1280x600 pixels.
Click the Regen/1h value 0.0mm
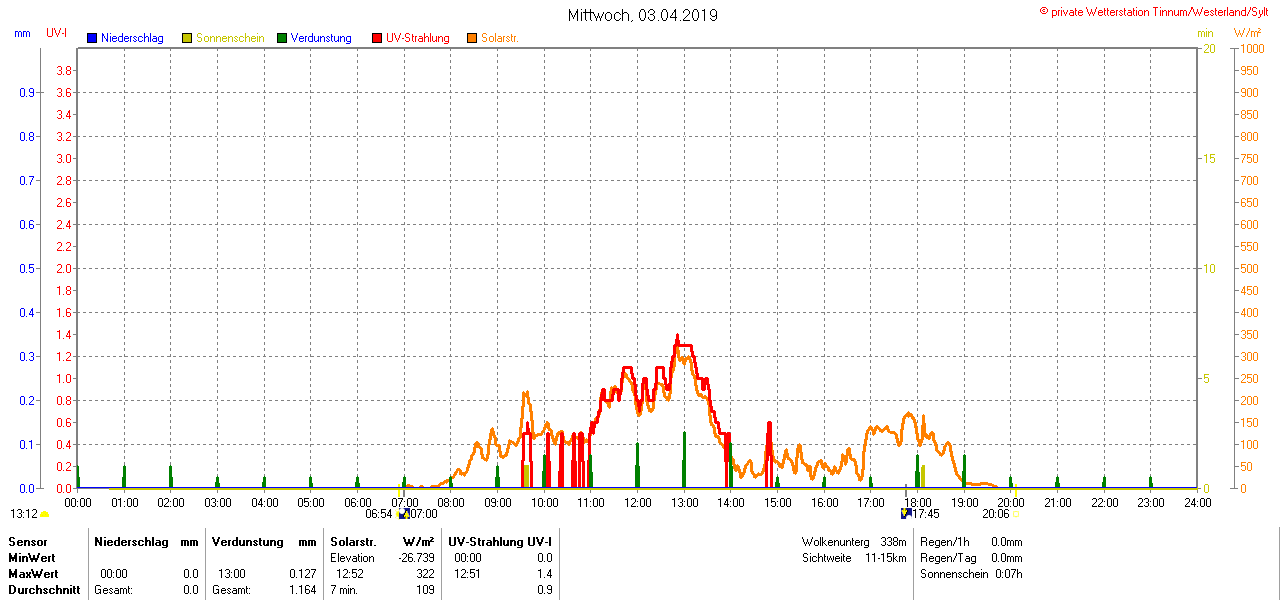click(x=1006, y=542)
